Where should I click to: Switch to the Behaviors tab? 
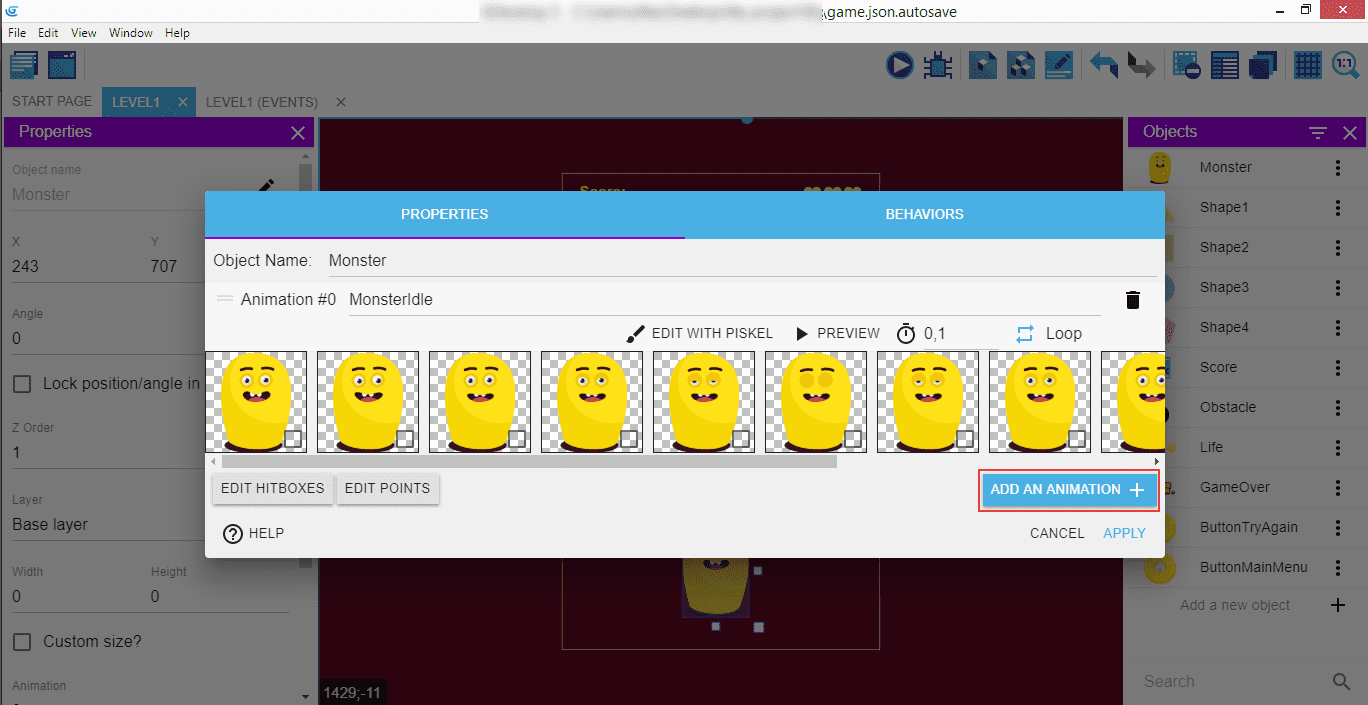pyautogui.click(x=924, y=214)
